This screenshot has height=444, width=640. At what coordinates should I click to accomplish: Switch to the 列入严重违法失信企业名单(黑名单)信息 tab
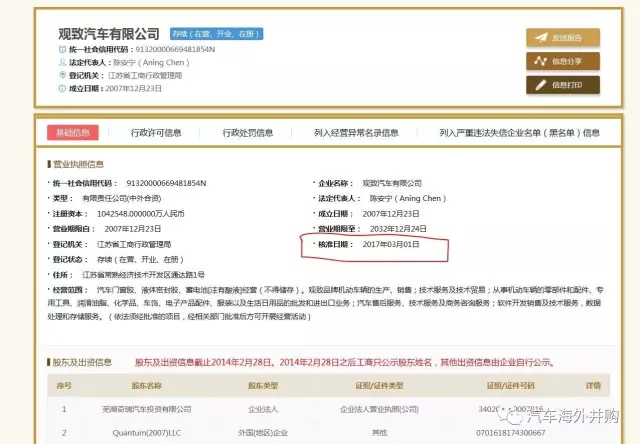point(520,133)
